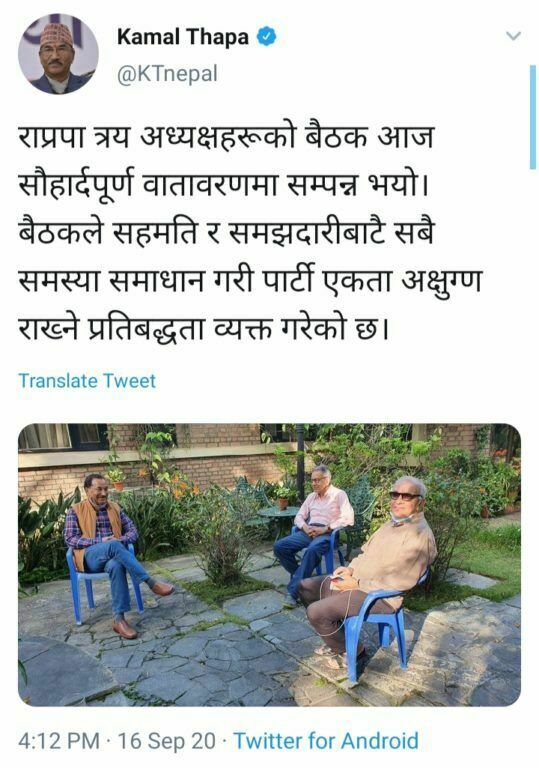Visit the @KTnepal handle

pos(167,74)
